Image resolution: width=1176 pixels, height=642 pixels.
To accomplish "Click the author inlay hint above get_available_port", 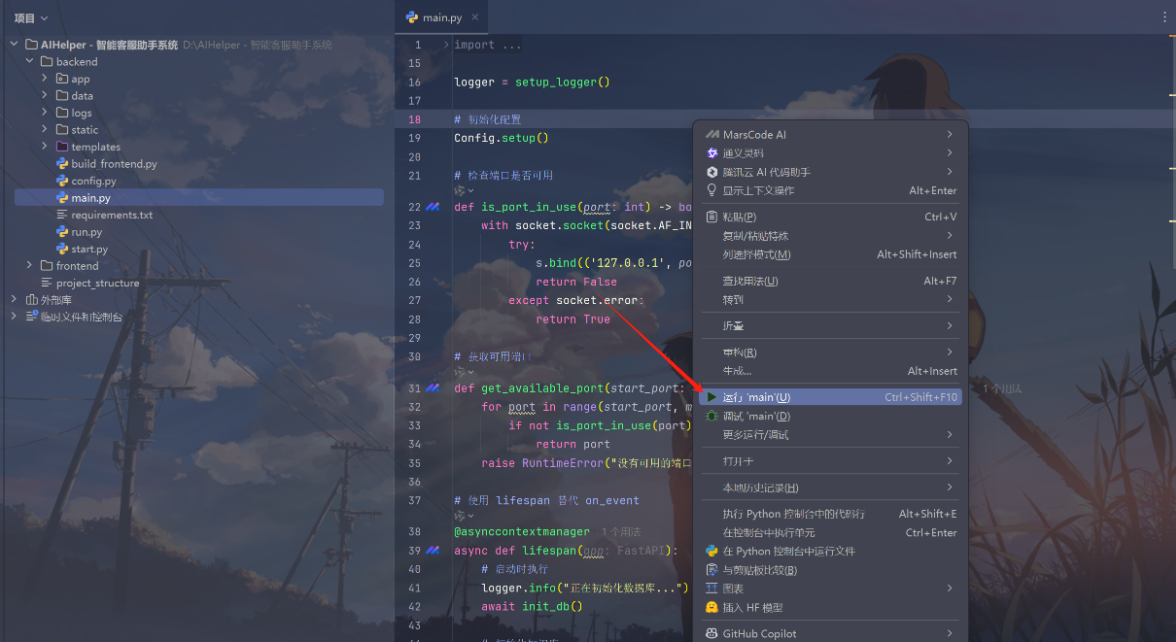I will (464, 371).
